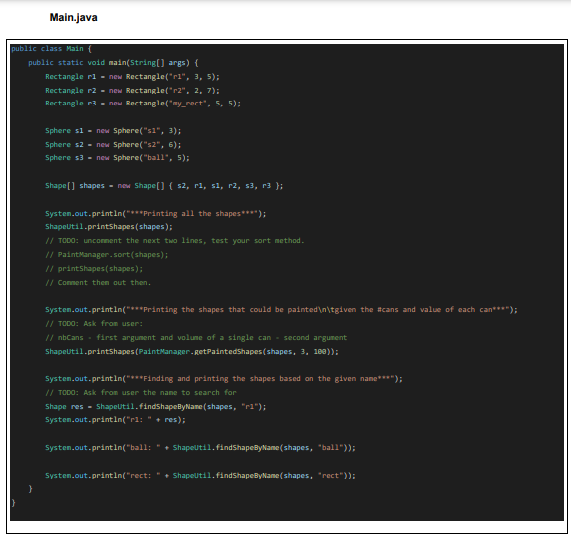Click the commented 'PaintManager.sort(shapes);' line
This screenshot has width=571, height=549.
click(107, 255)
